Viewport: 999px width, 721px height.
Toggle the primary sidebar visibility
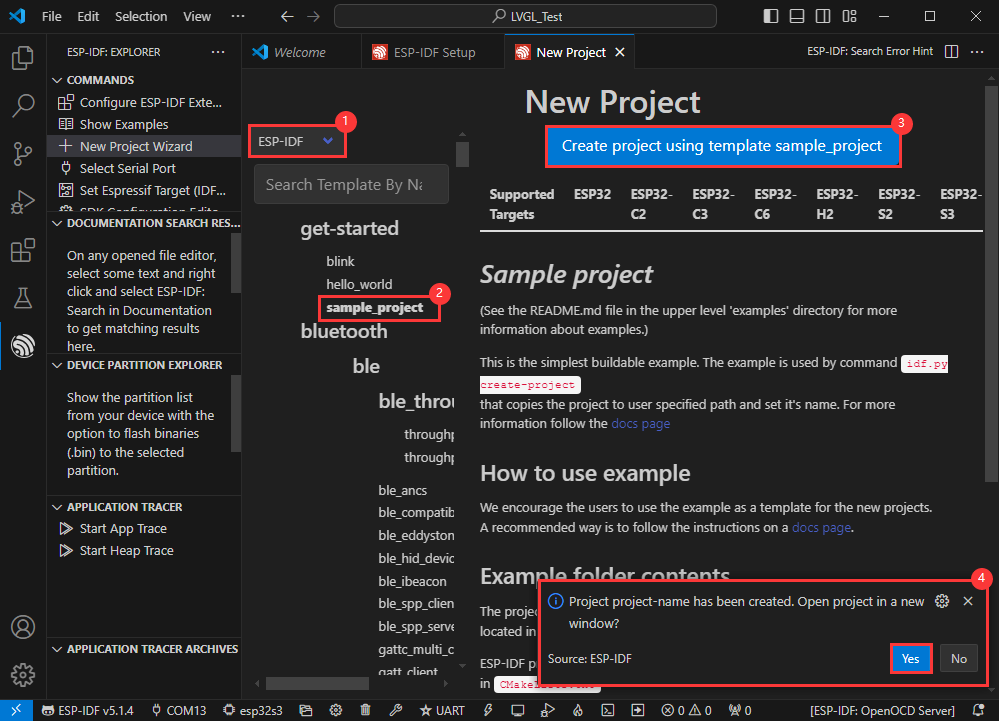click(x=770, y=16)
